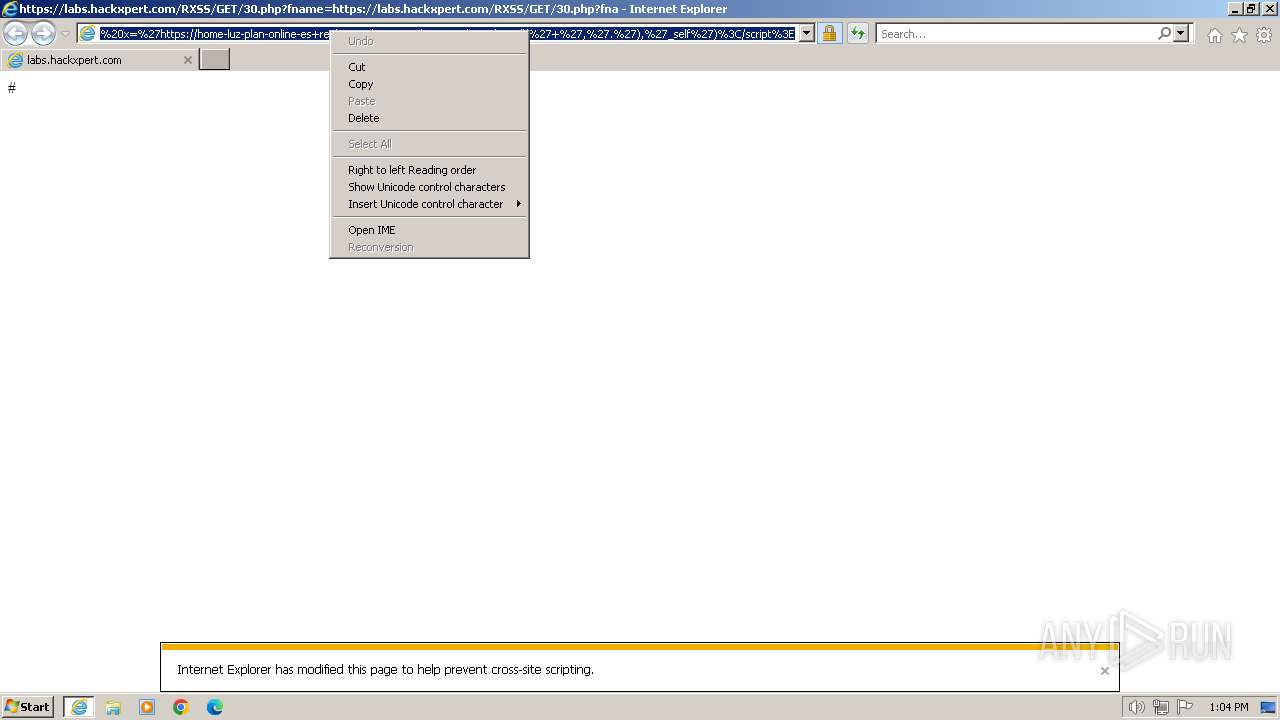This screenshot has width=1280, height=720.
Task: Click the # text on the page
Action: (x=12, y=88)
